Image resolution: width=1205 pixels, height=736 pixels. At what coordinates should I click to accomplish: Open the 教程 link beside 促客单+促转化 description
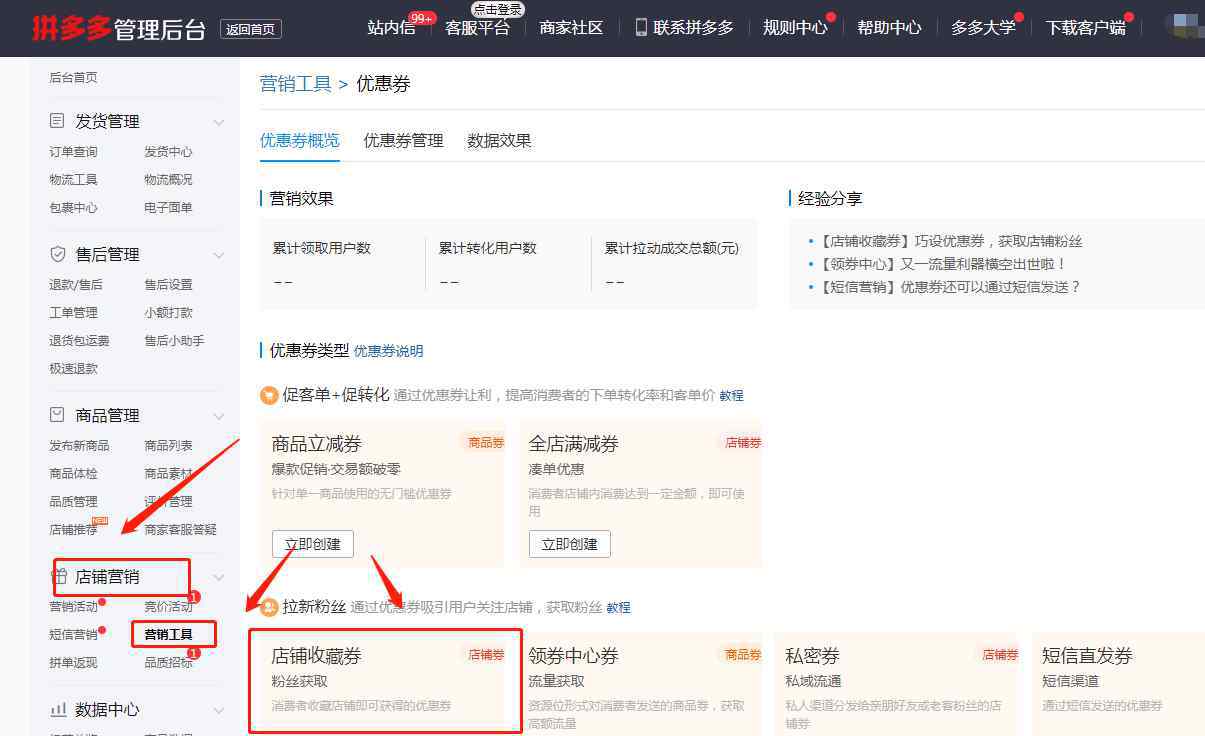(x=732, y=396)
